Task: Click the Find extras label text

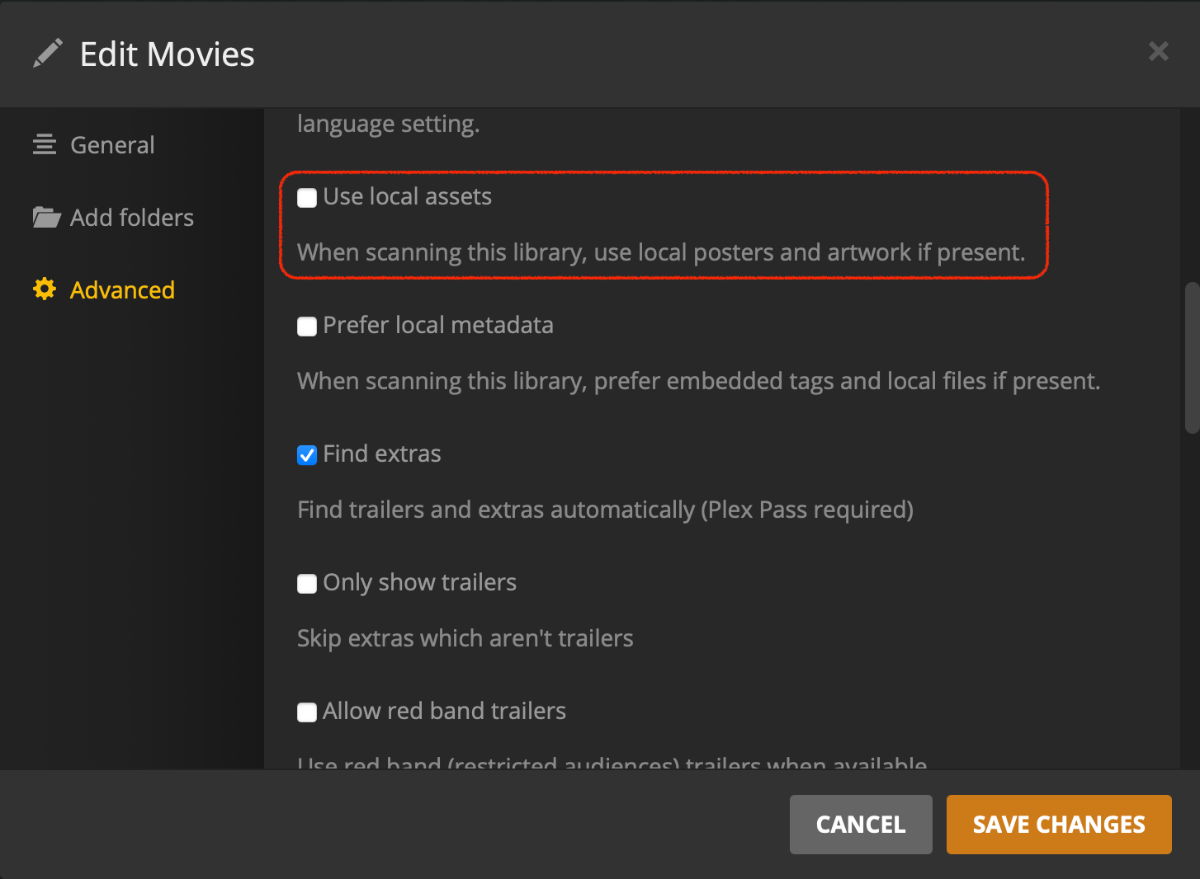Action: (381, 454)
